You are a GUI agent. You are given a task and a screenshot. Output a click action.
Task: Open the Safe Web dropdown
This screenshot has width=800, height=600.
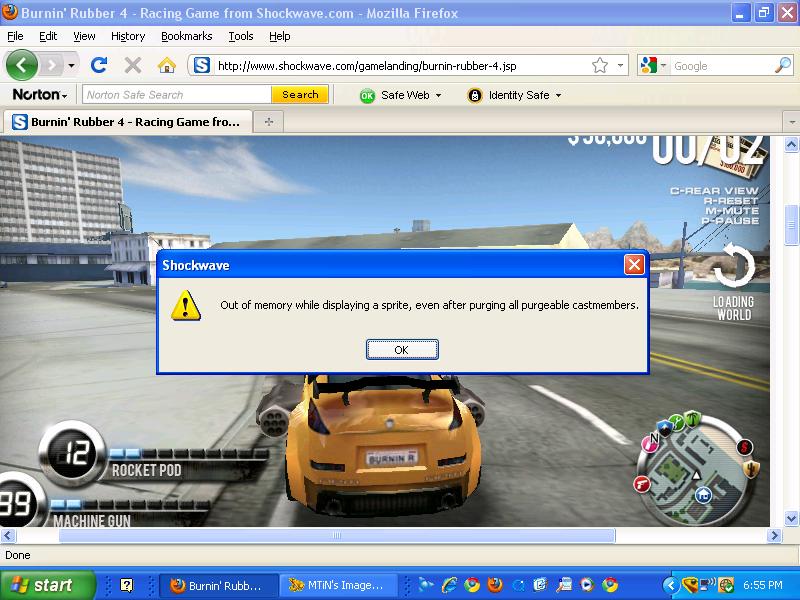coord(401,95)
